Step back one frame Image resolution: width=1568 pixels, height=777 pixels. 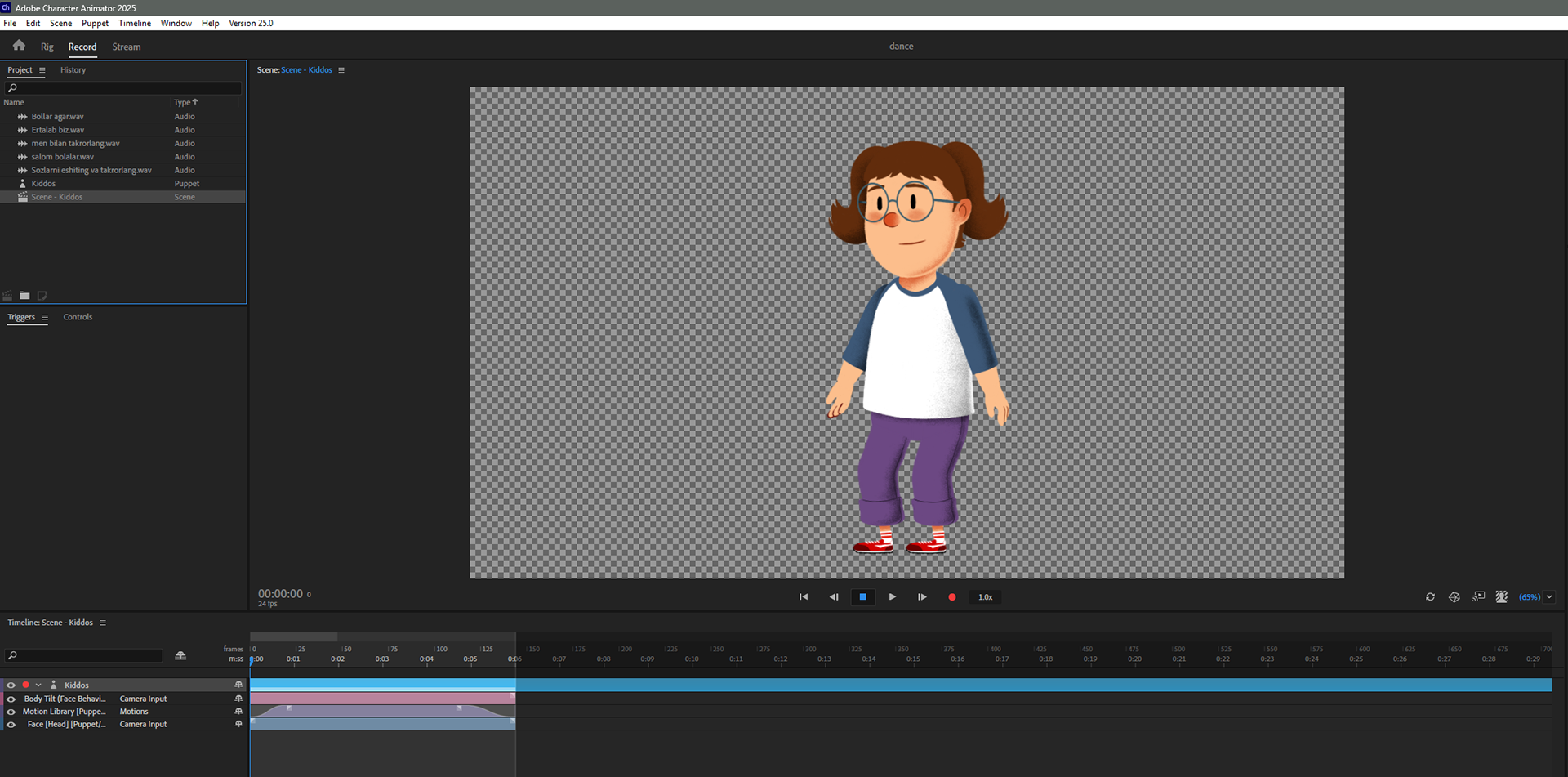pos(834,597)
